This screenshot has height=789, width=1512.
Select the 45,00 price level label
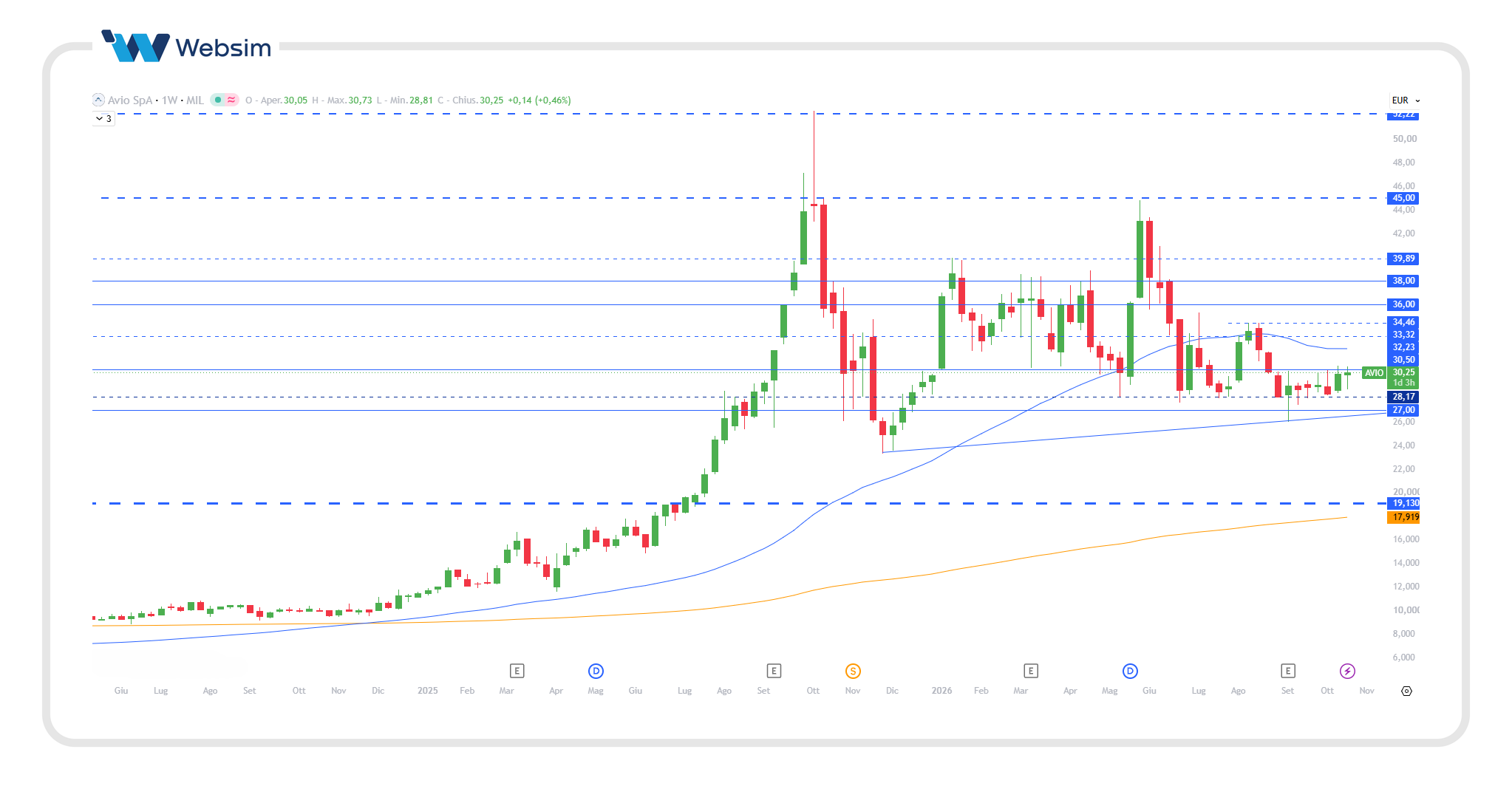pyautogui.click(x=1403, y=198)
